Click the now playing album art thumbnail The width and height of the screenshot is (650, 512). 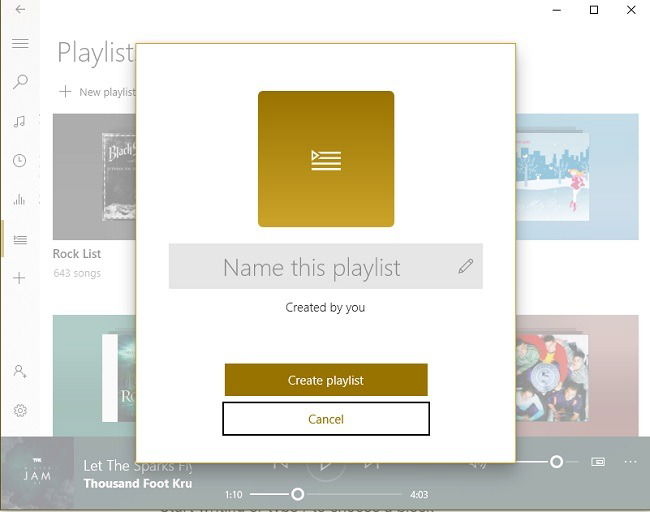click(x=37, y=473)
